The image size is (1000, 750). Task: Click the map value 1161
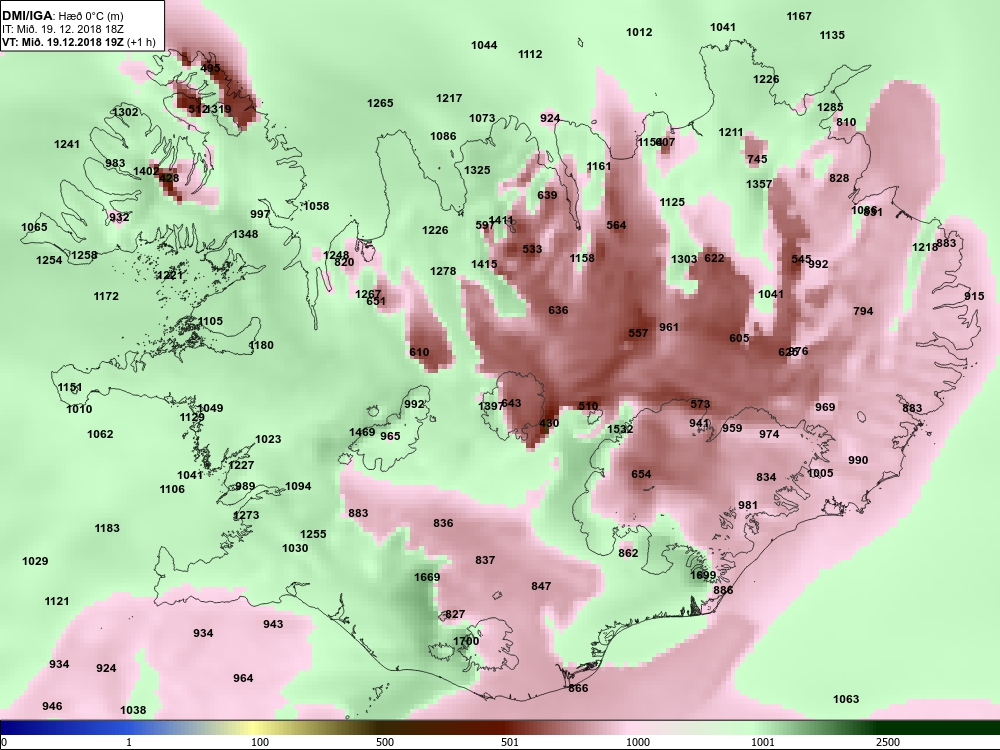click(x=599, y=166)
